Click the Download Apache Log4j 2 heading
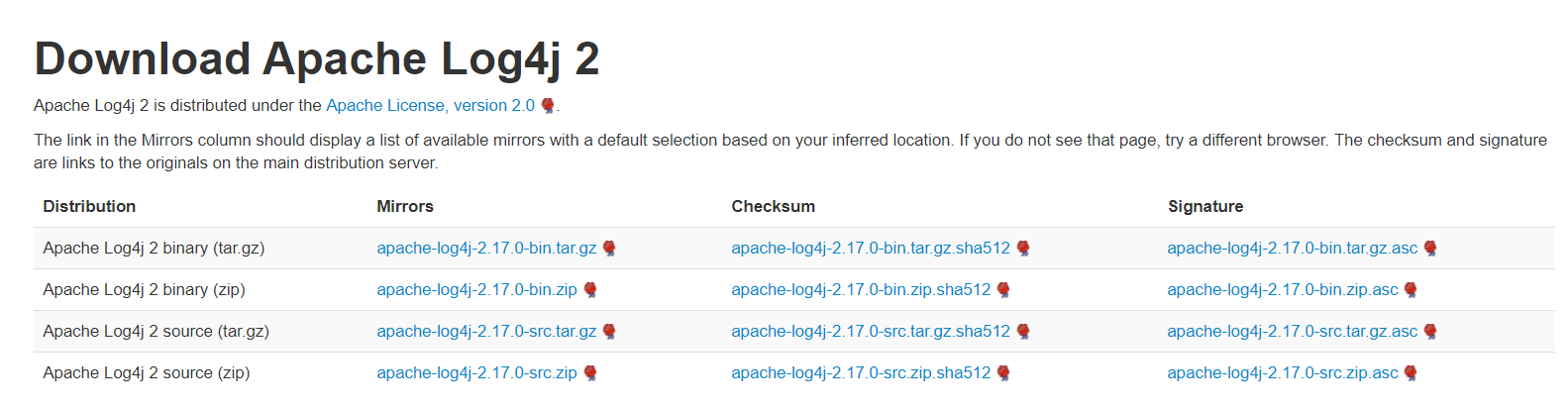This screenshot has width=1568, height=410. 317,58
